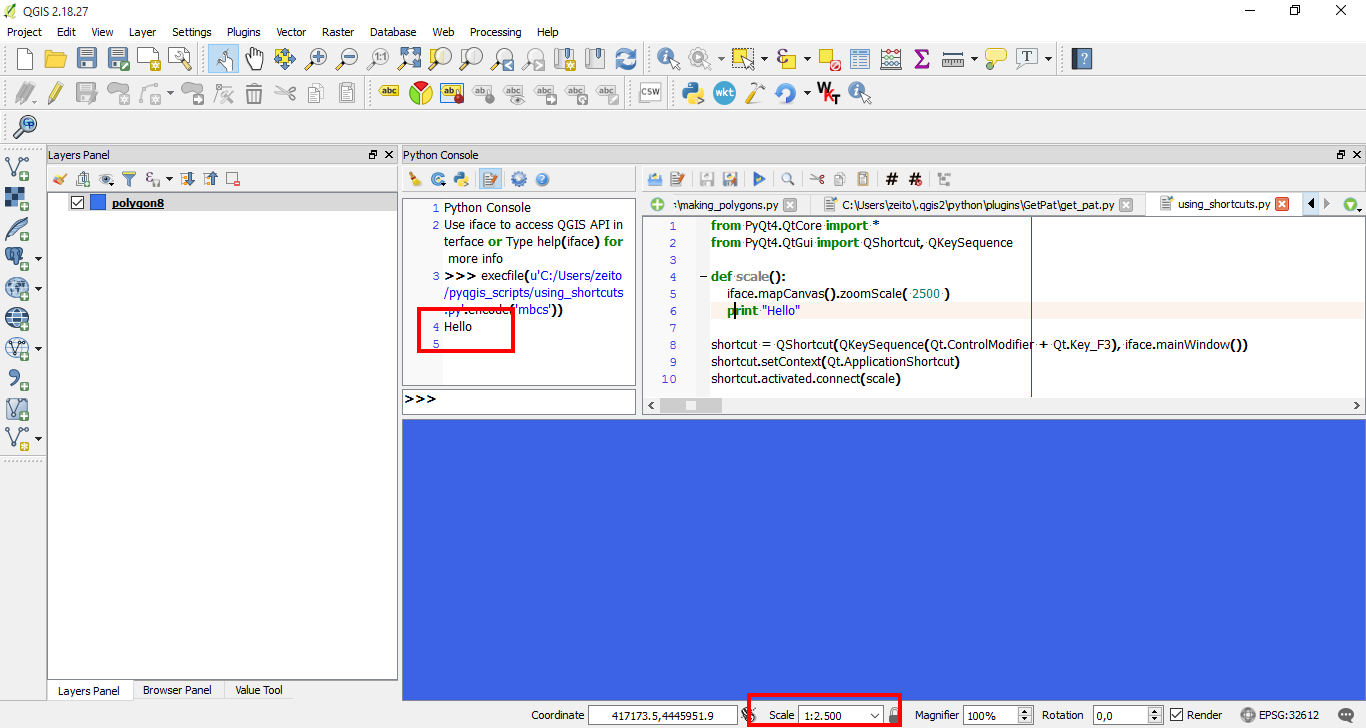Open the Select Features tool dropdown arrow
Image resolution: width=1366 pixels, height=728 pixels.
764,59
